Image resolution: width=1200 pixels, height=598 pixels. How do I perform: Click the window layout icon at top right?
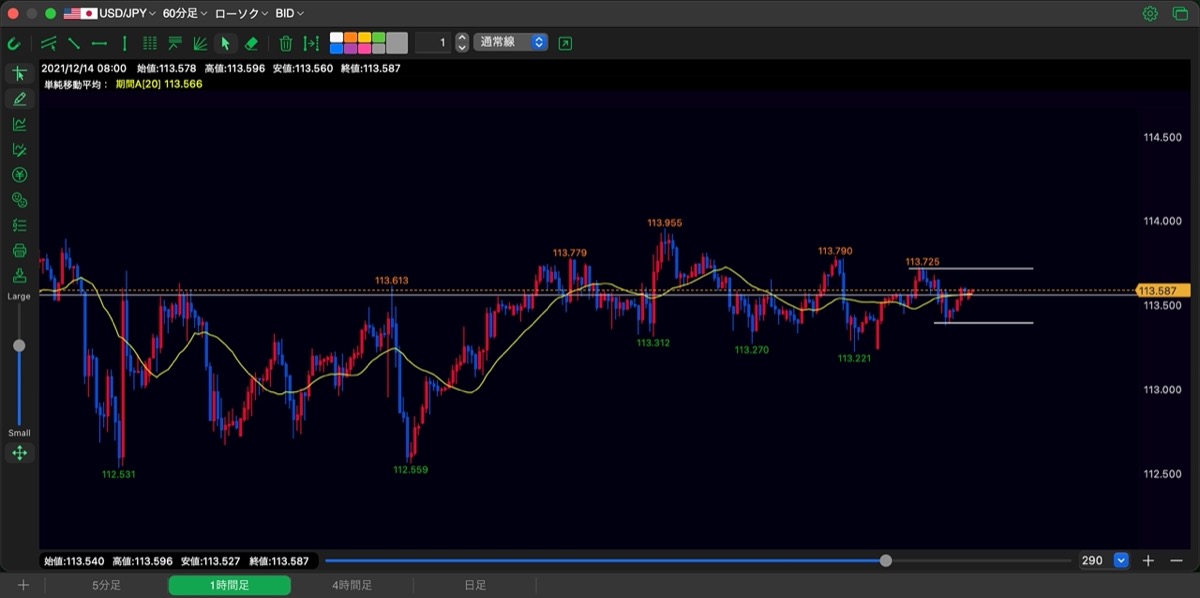click(x=1179, y=14)
